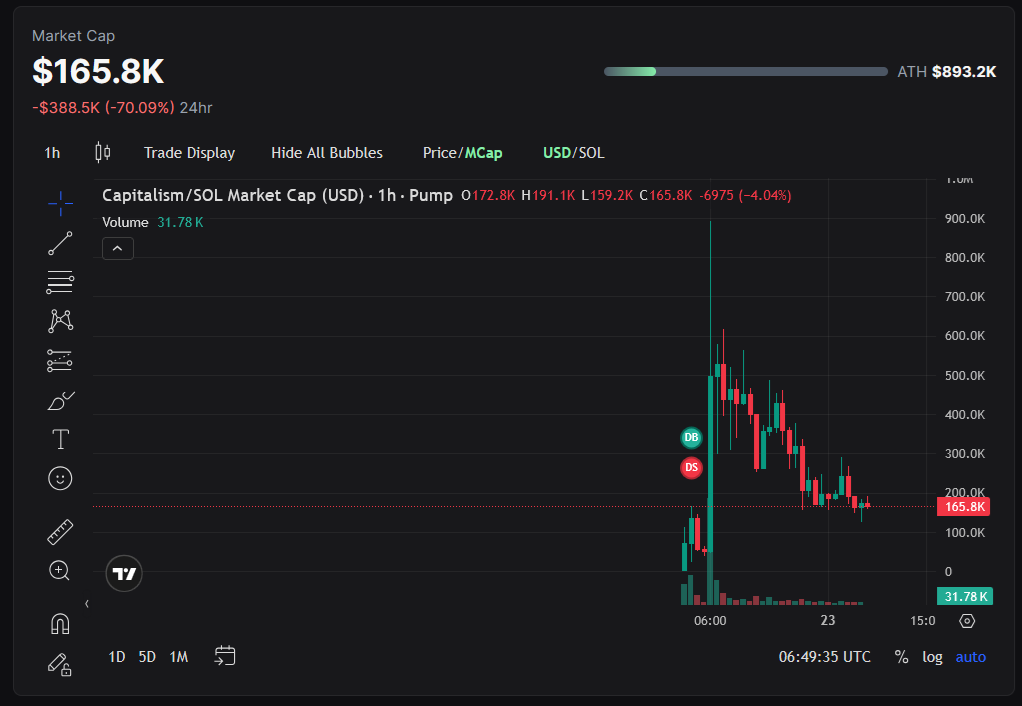
Task: Click the TradingView logo
Action: tap(124, 574)
